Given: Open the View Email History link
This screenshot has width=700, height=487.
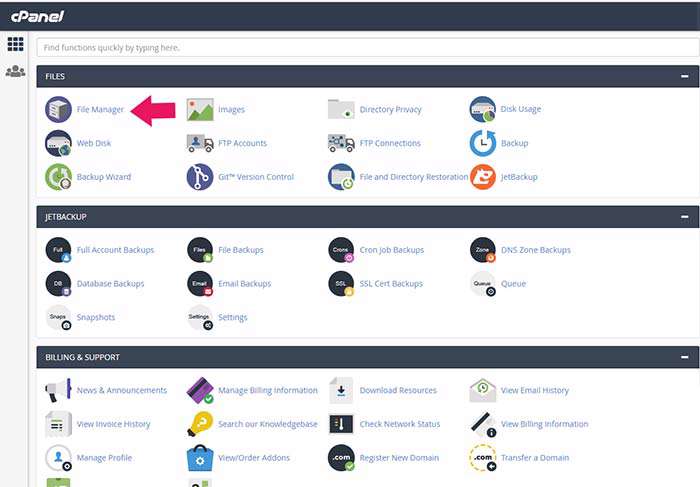Looking at the screenshot, I should pyautogui.click(x=535, y=391).
